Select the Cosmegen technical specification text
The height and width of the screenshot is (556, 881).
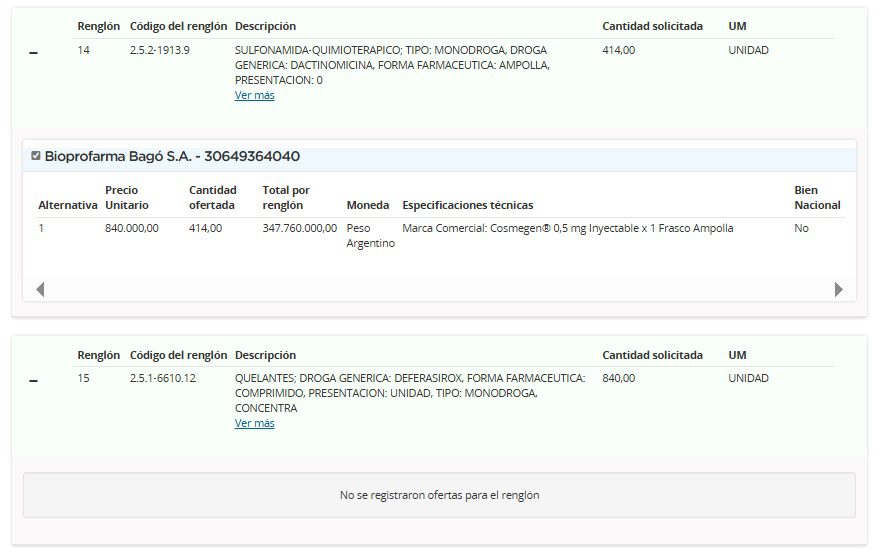point(567,229)
